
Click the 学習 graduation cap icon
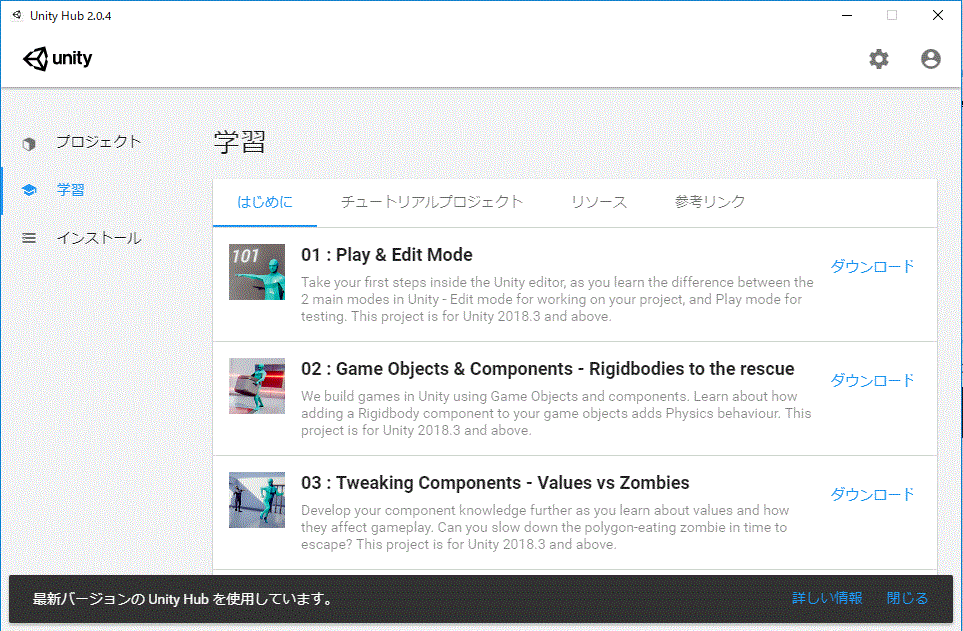point(29,190)
